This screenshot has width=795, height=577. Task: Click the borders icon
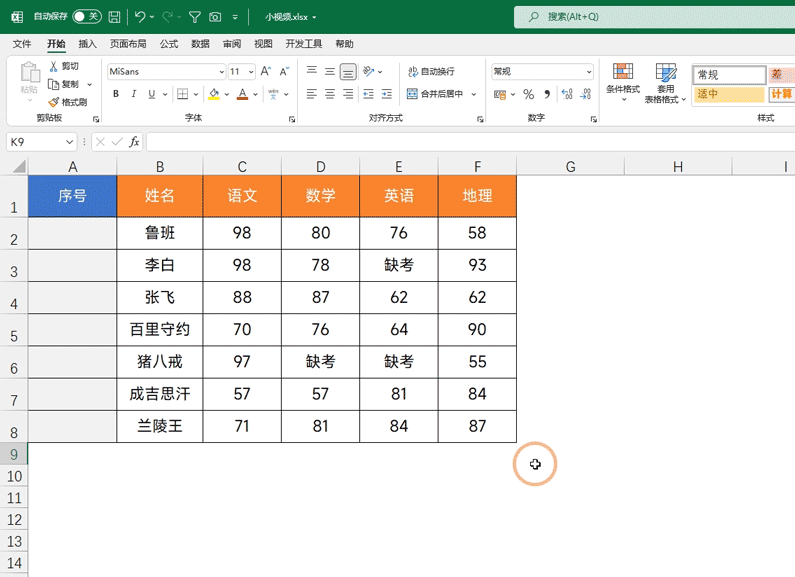[x=183, y=94]
